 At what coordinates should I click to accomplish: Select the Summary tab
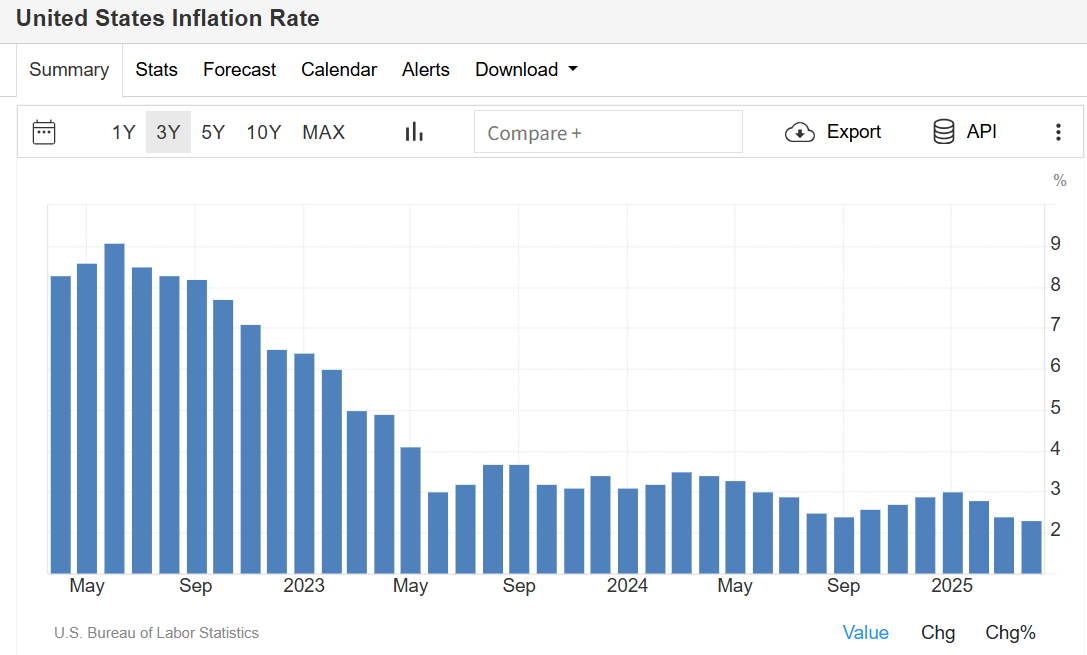point(69,70)
